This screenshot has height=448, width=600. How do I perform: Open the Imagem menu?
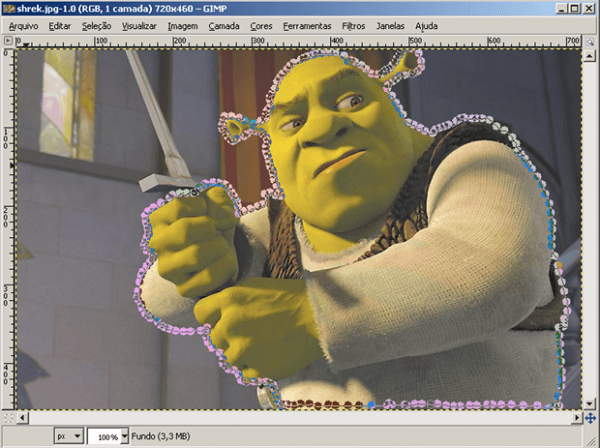183,26
